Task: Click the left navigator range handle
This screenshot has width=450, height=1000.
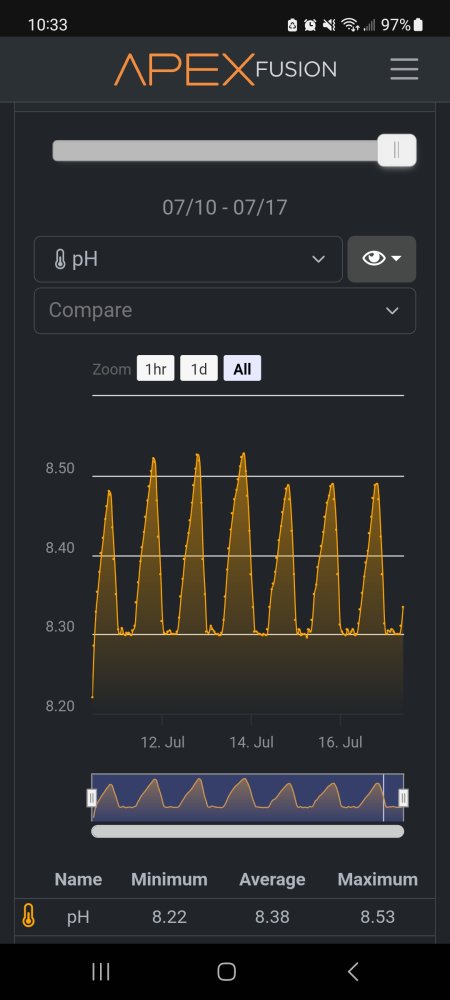Action: (x=92, y=797)
